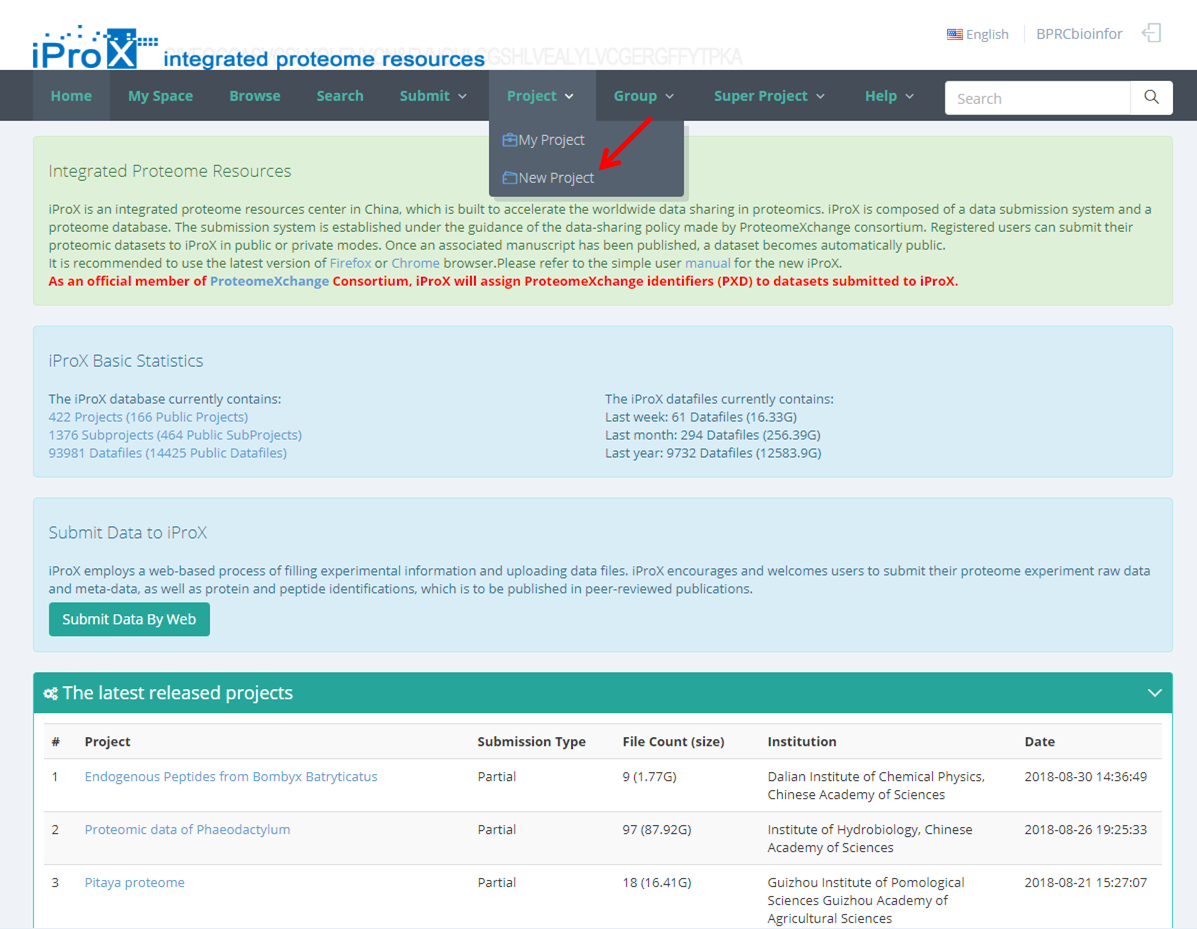1197x929 pixels.
Task: Select date 2018-08-21 15:27:07
Action: (x=1086, y=882)
